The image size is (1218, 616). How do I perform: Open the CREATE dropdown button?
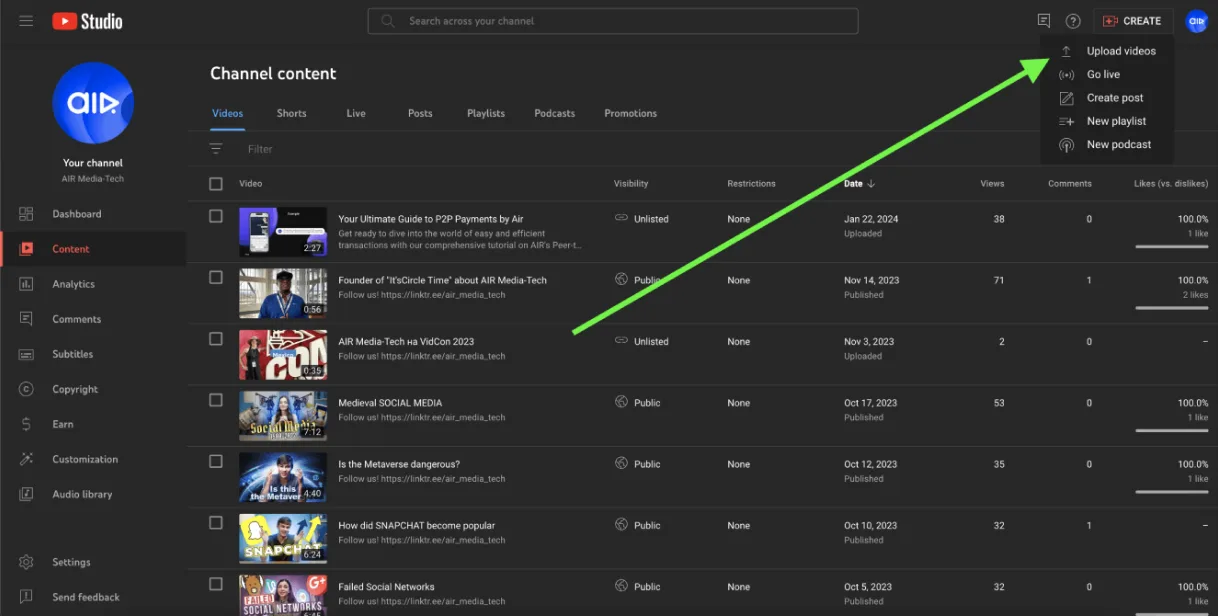[1133, 21]
